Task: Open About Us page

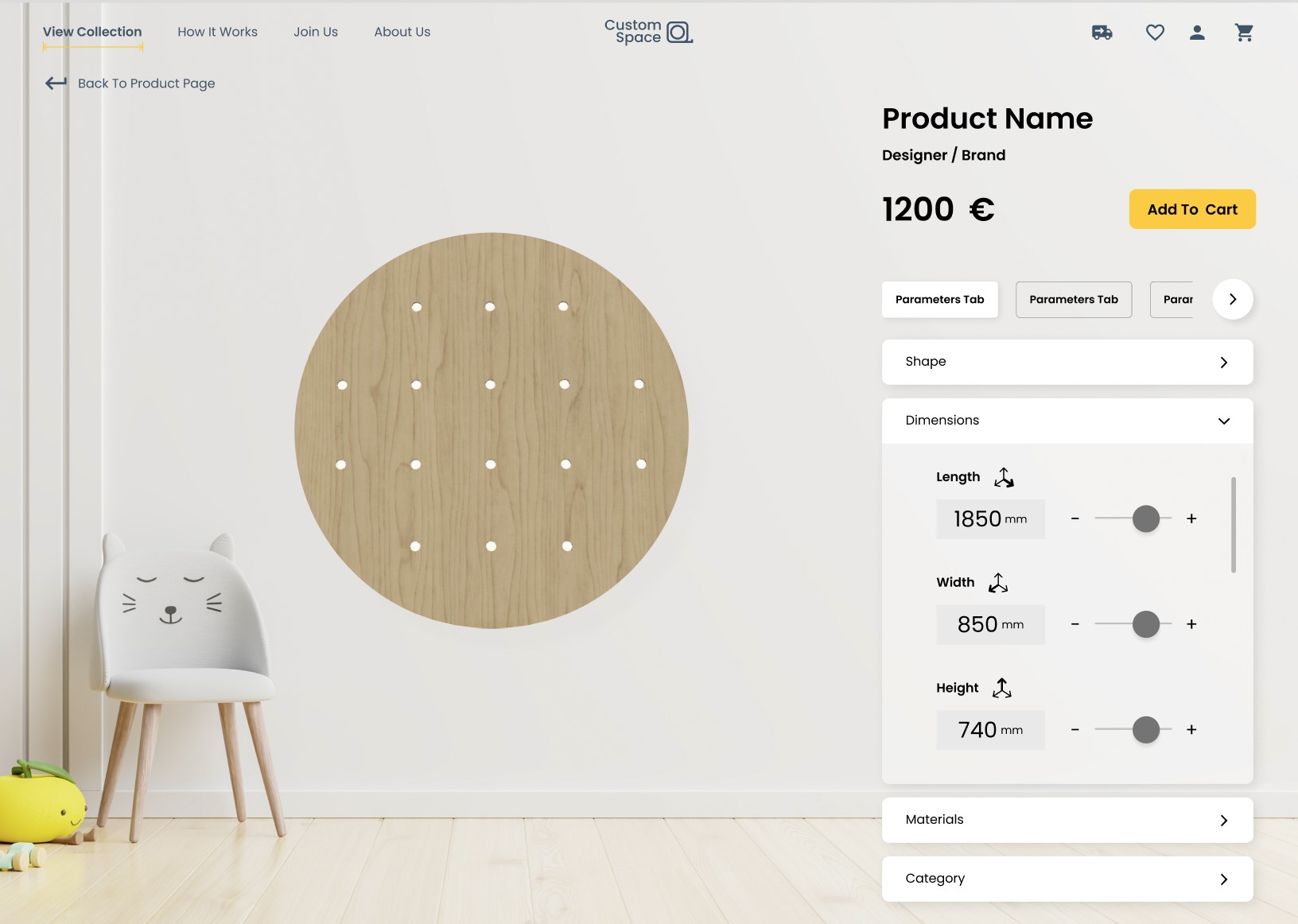Action: coord(402,32)
